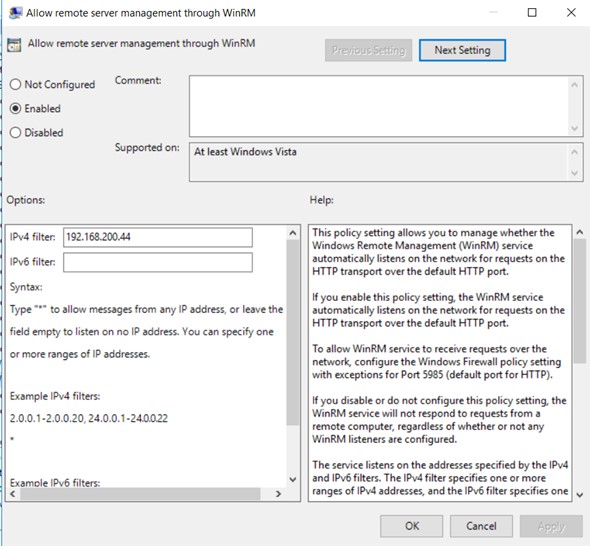Close the policy dialog window

click(571, 13)
